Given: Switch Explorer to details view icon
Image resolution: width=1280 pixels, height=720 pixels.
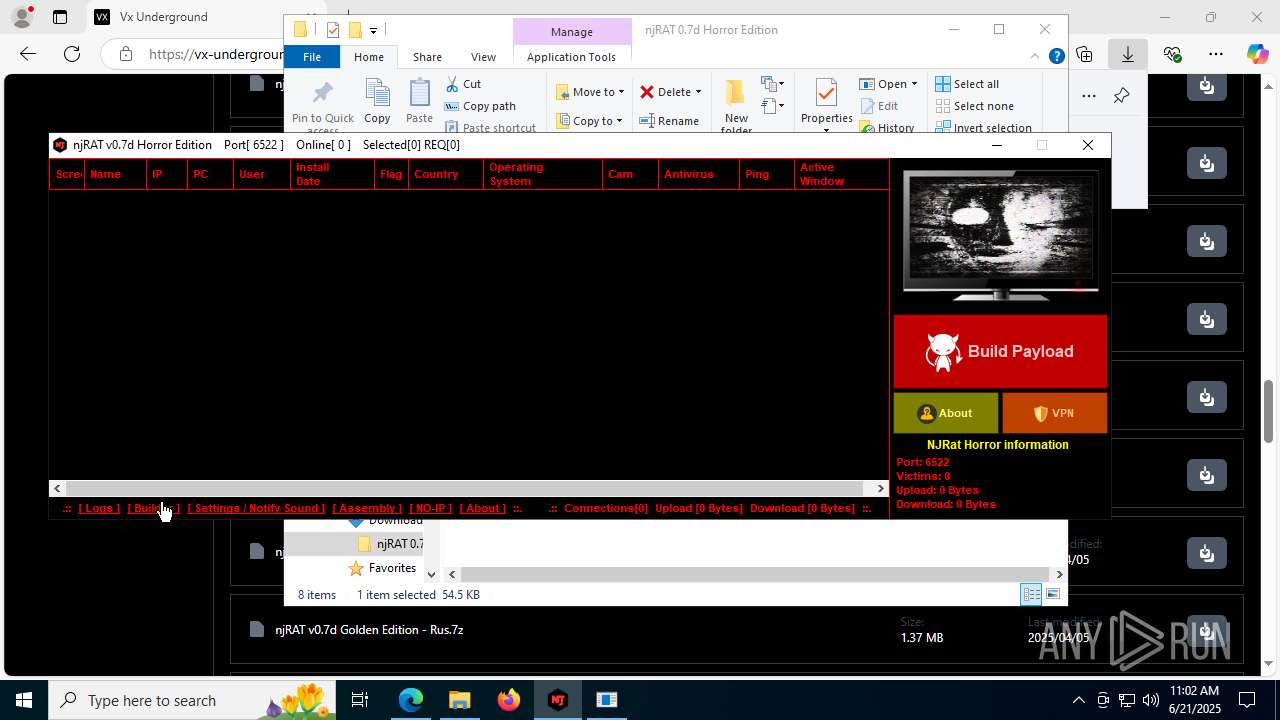Looking at the screenshot, I should pos(1031,594).
